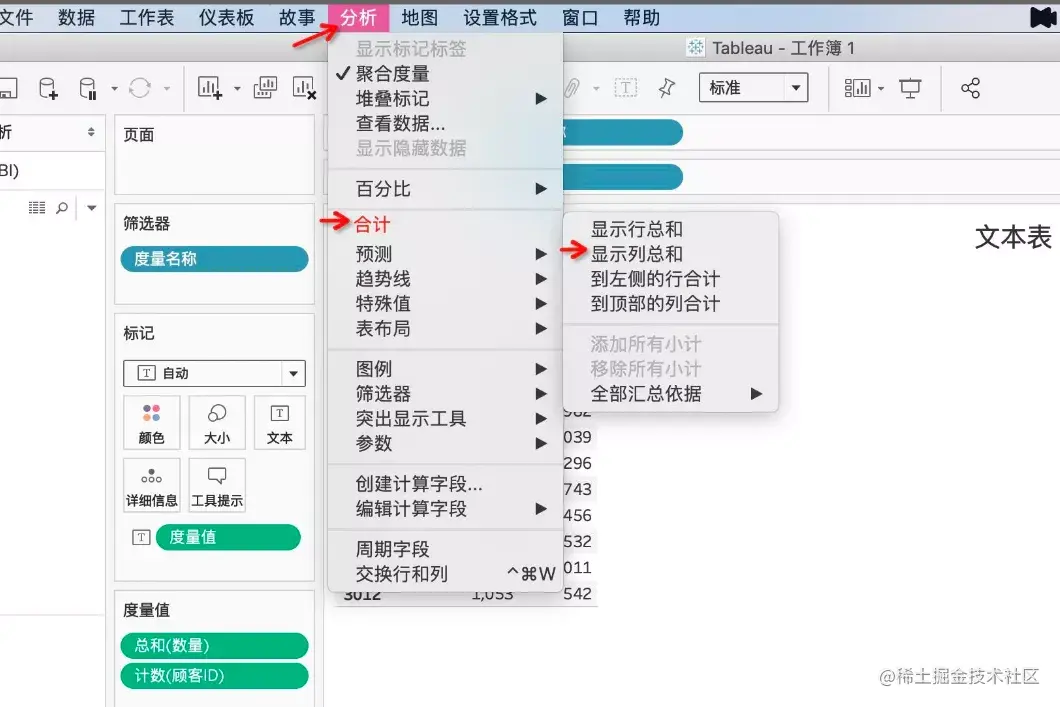Choose the 突出显示工具 menu item

coord(445,419)
